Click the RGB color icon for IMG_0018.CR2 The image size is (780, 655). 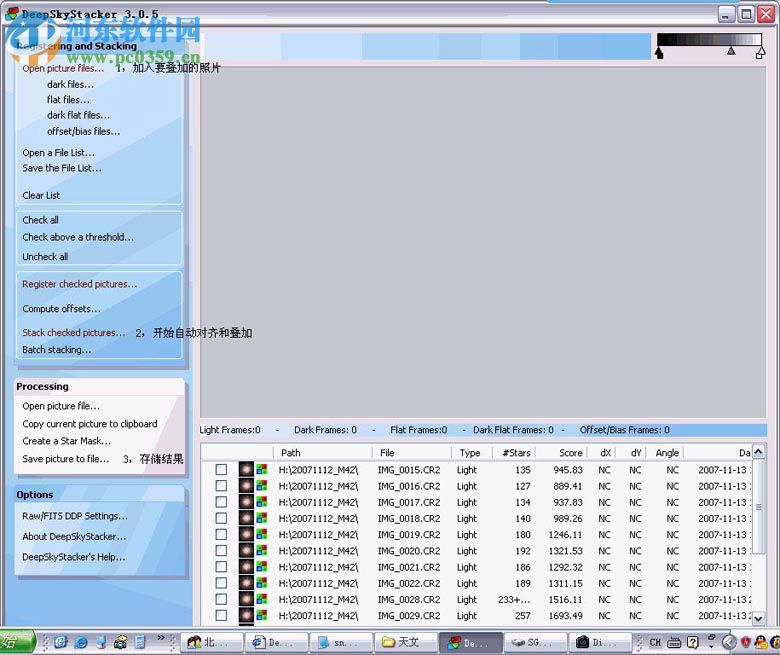262,519
